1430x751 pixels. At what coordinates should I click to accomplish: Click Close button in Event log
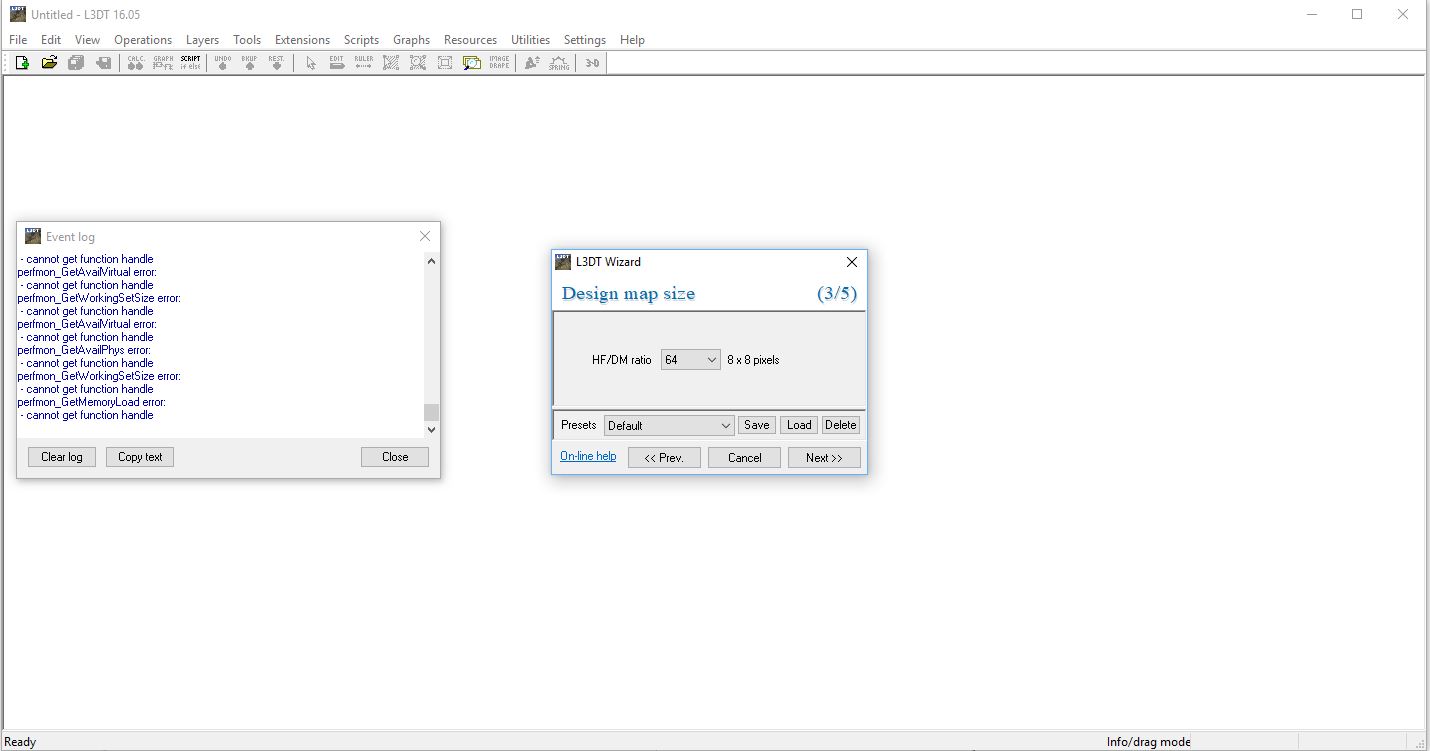(395, 457)
